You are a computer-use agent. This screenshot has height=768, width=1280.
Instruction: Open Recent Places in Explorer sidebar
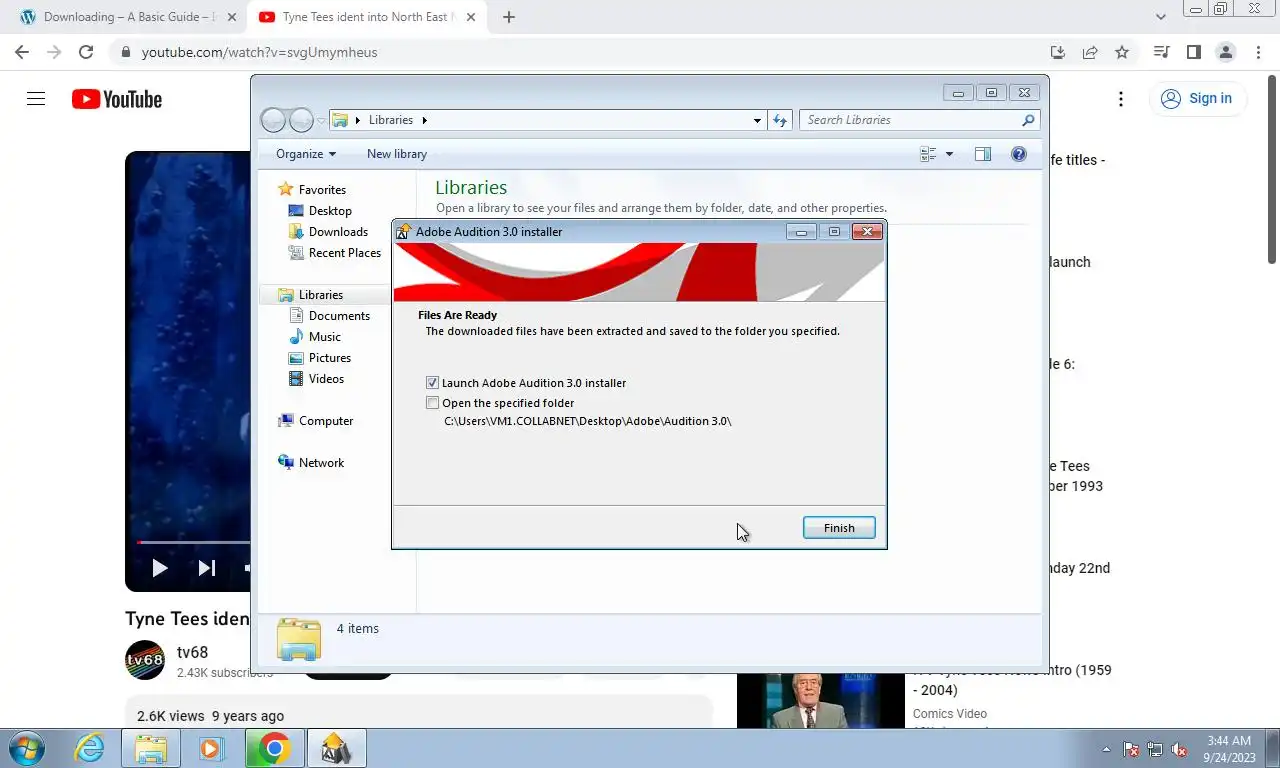(344, 253)
